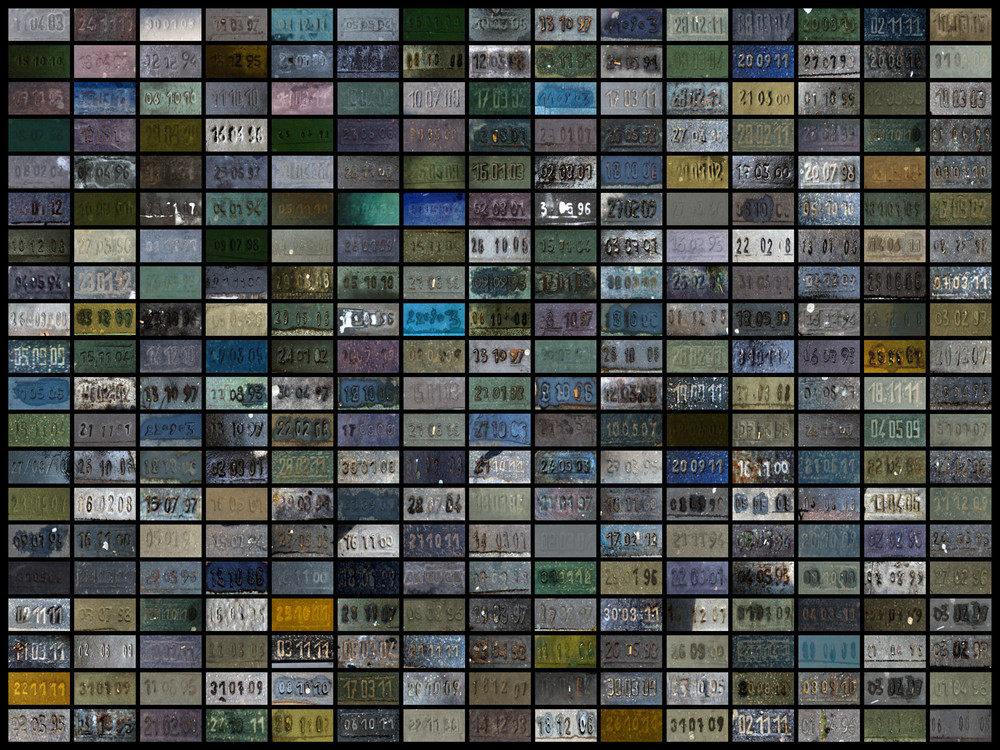The image size is (1000, 750).
Task: Choose the gray-green 04 05 09 thumbnail
Action: pos(895,431)
